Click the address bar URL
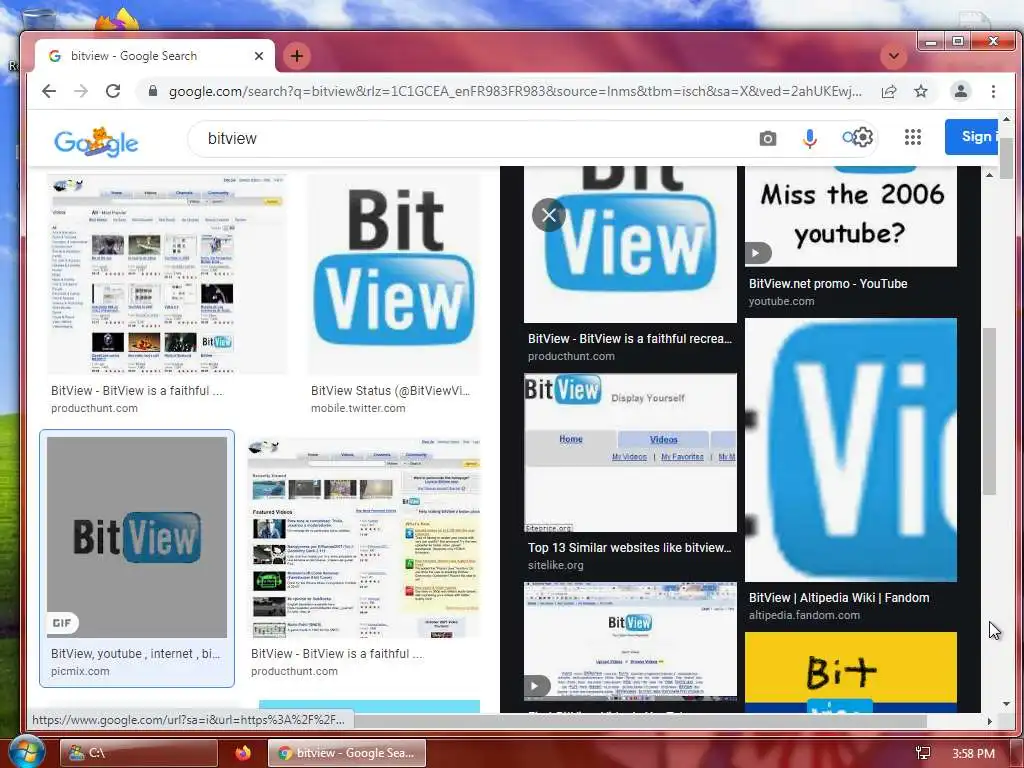The image size is (1024, 768). [515, 91]
